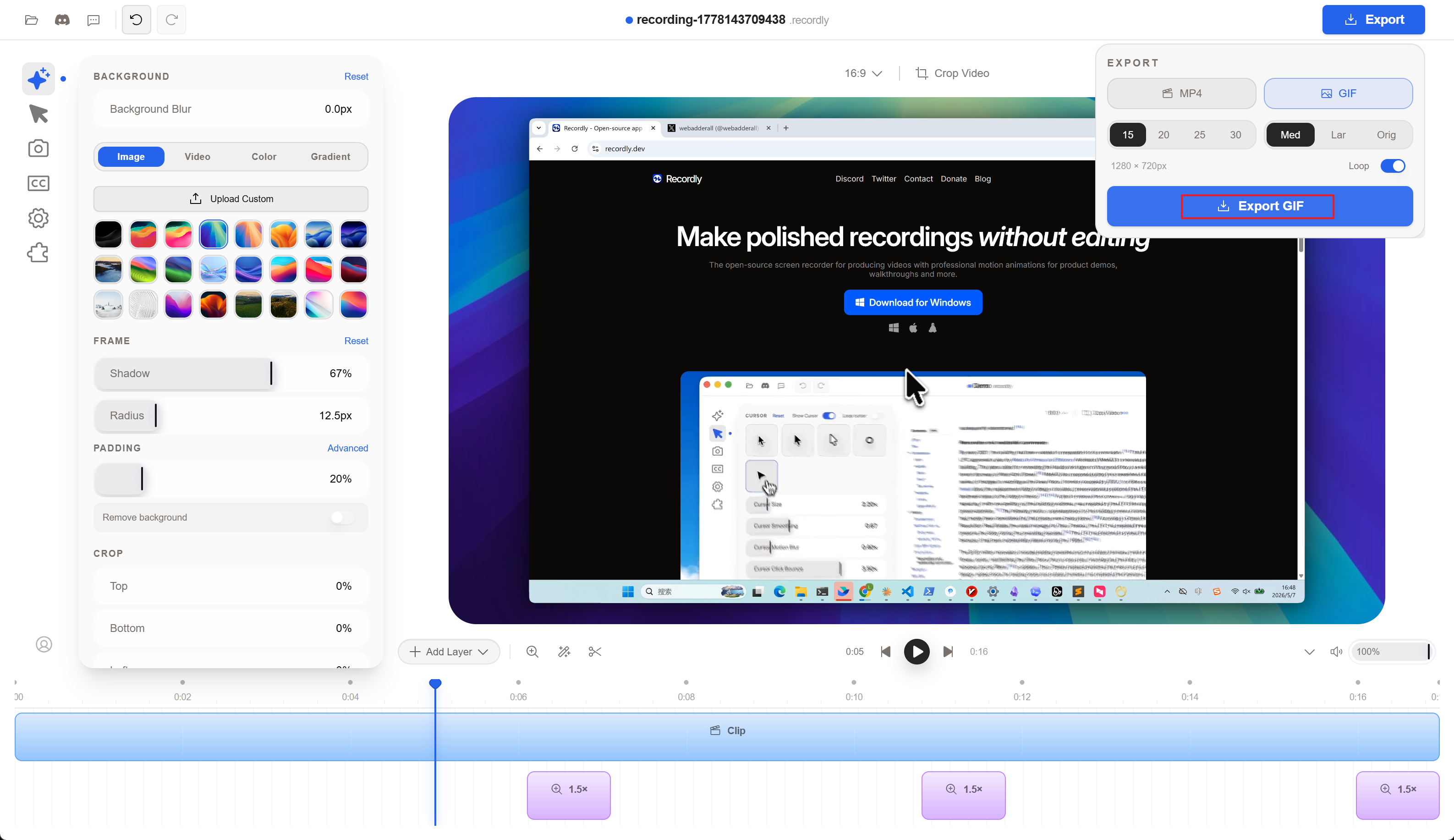Switch to the Color background tab
The width and height of the screenshot is (1454, 840).
click(263, 156)
